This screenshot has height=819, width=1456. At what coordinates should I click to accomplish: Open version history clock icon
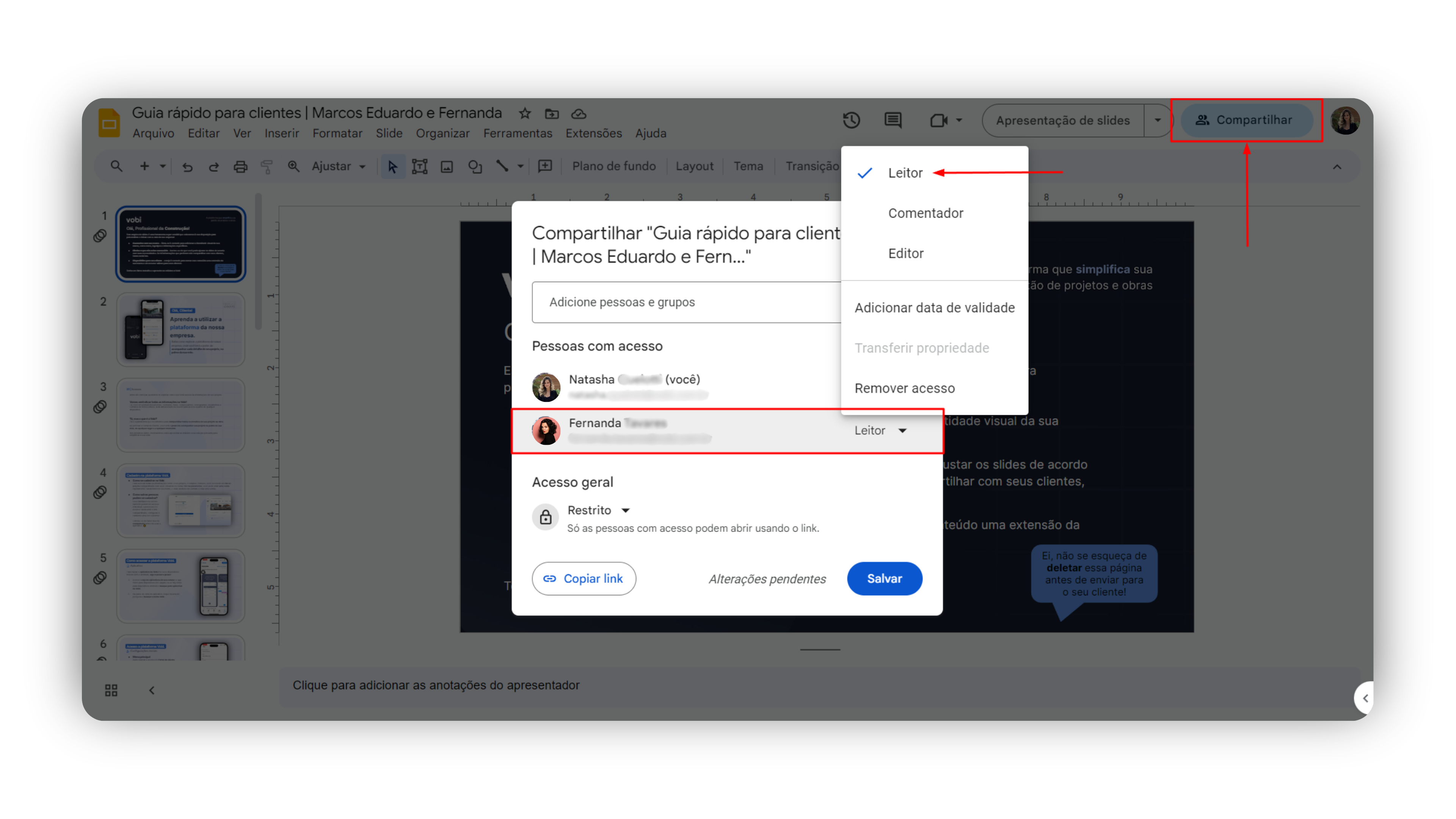(x=851, y=121)
